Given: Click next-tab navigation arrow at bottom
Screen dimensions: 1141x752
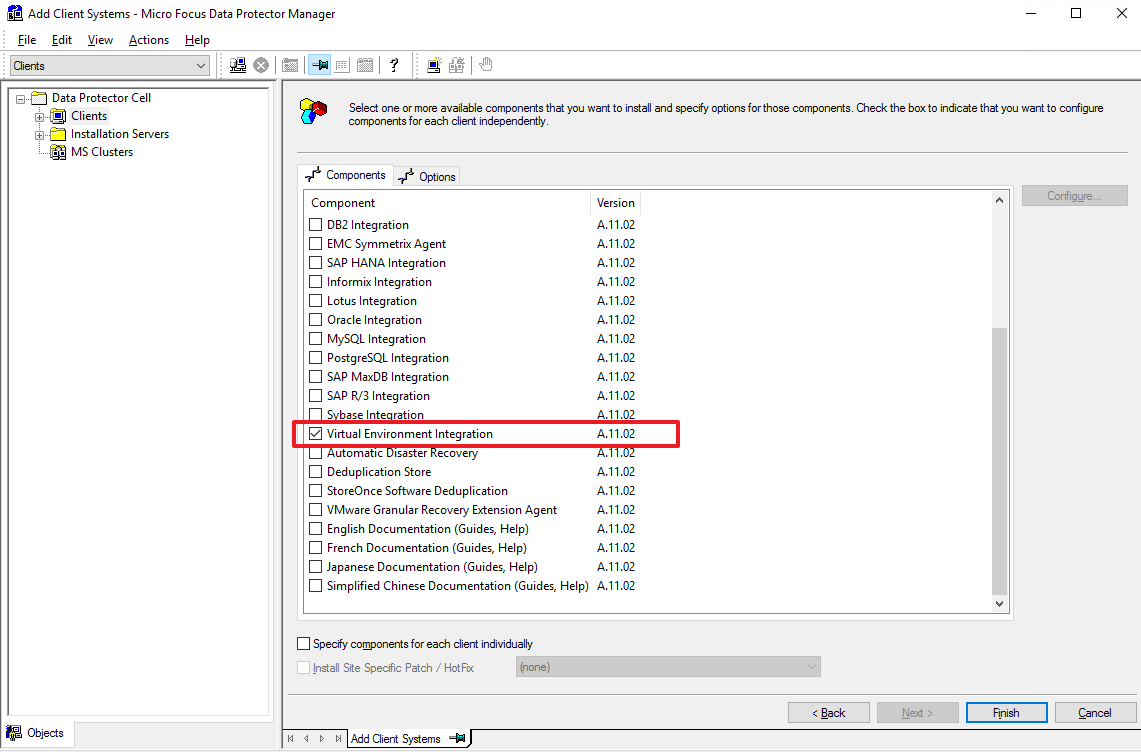Looking at the screenshot, I should [322, 738].
